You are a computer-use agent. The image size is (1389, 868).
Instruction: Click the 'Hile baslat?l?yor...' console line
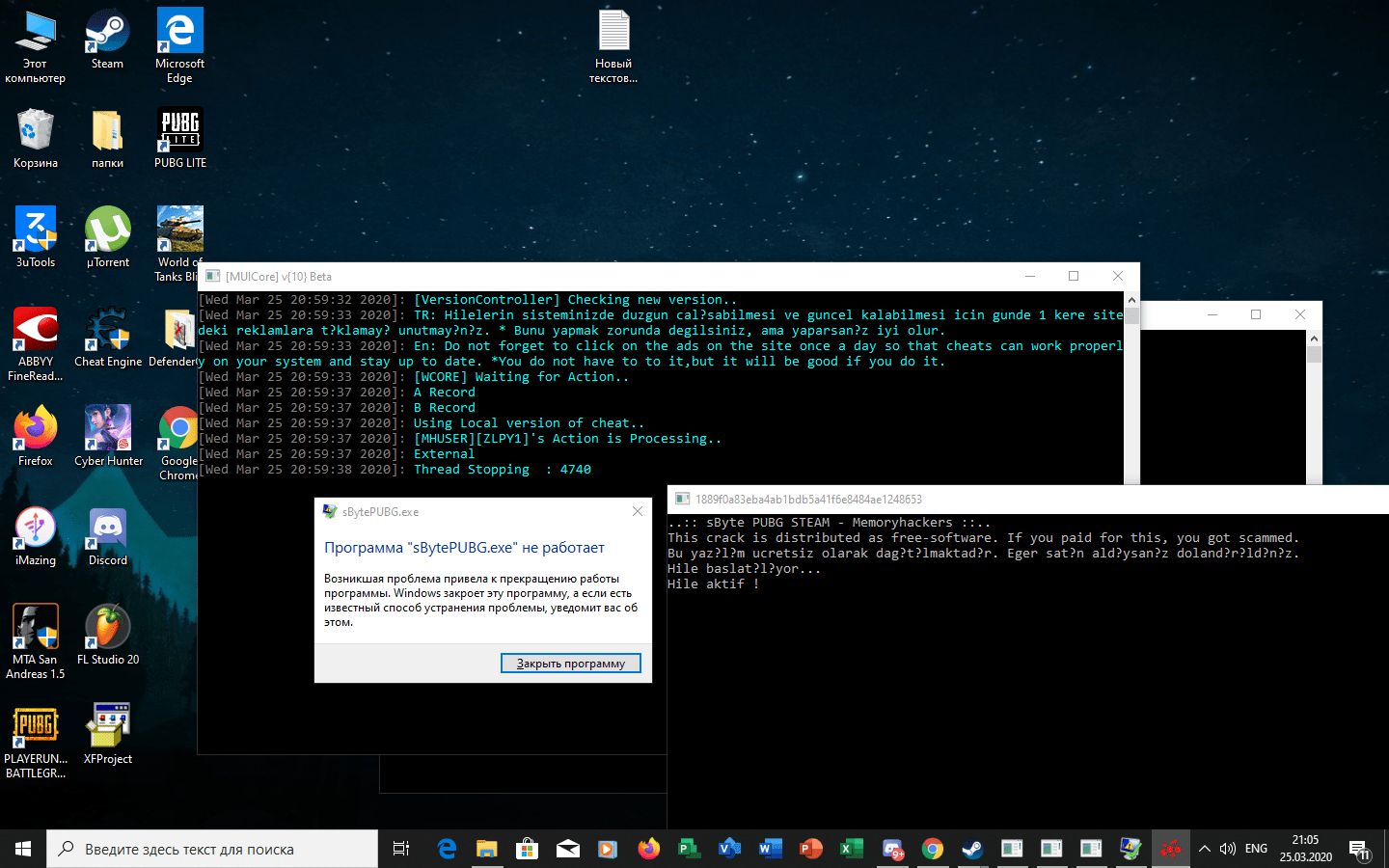pos(745,569)
